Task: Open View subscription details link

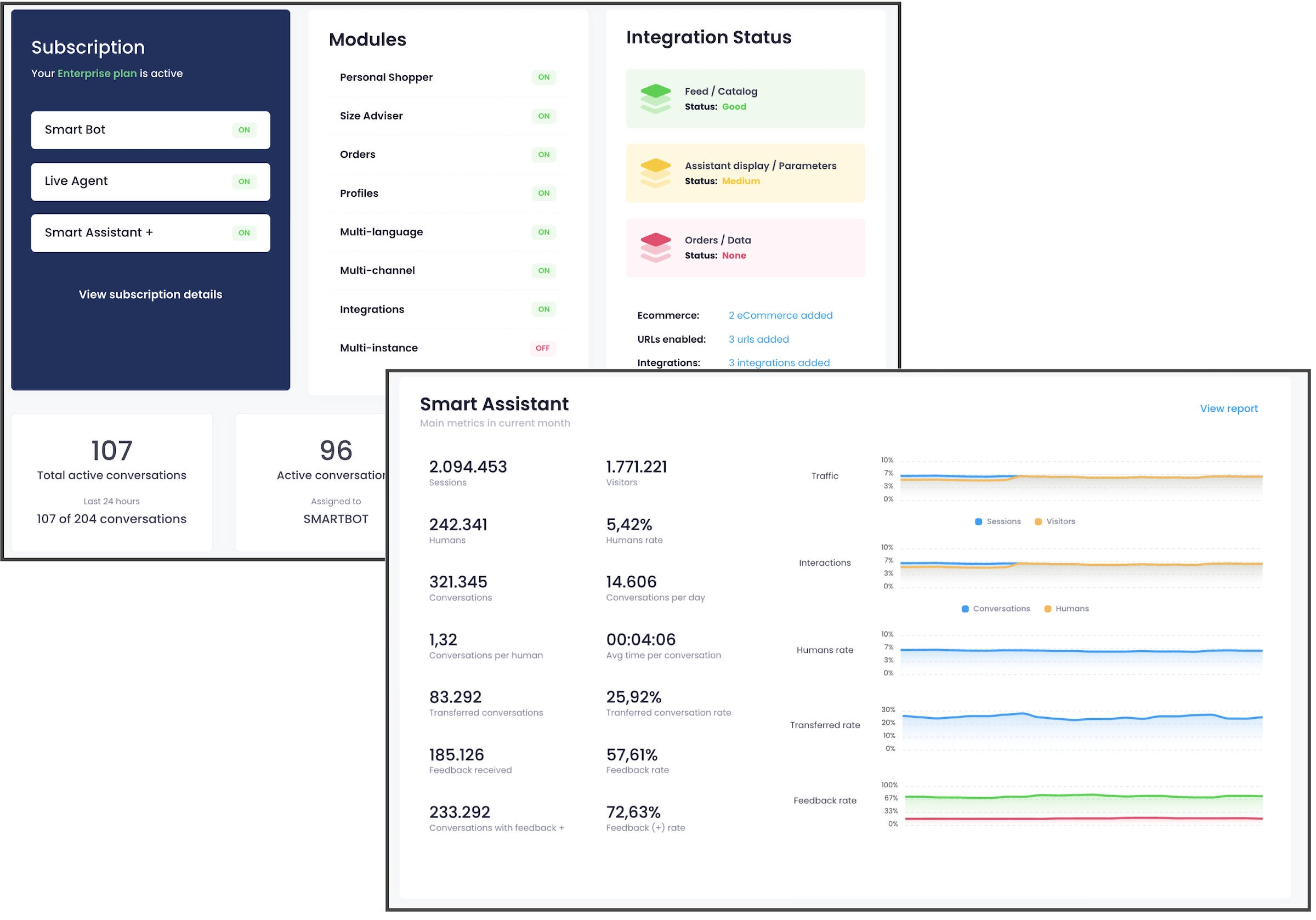Action: [150, 294]
